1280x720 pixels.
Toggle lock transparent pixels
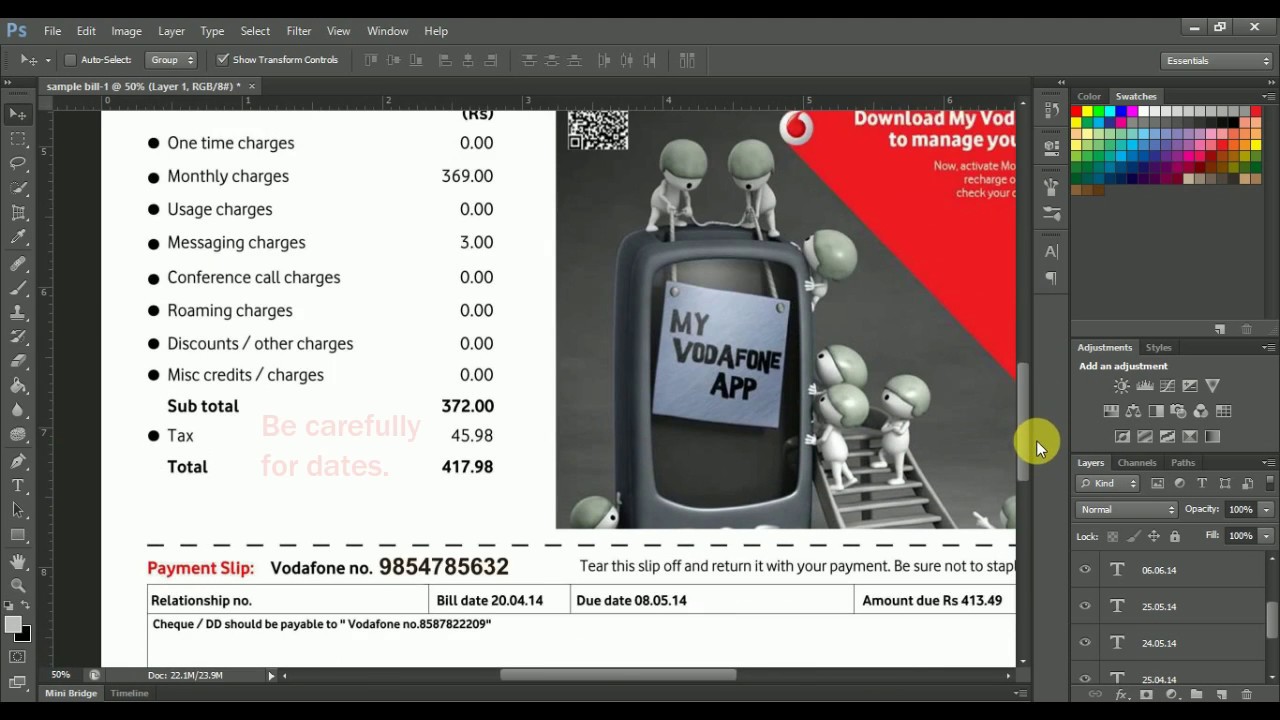1113,537
